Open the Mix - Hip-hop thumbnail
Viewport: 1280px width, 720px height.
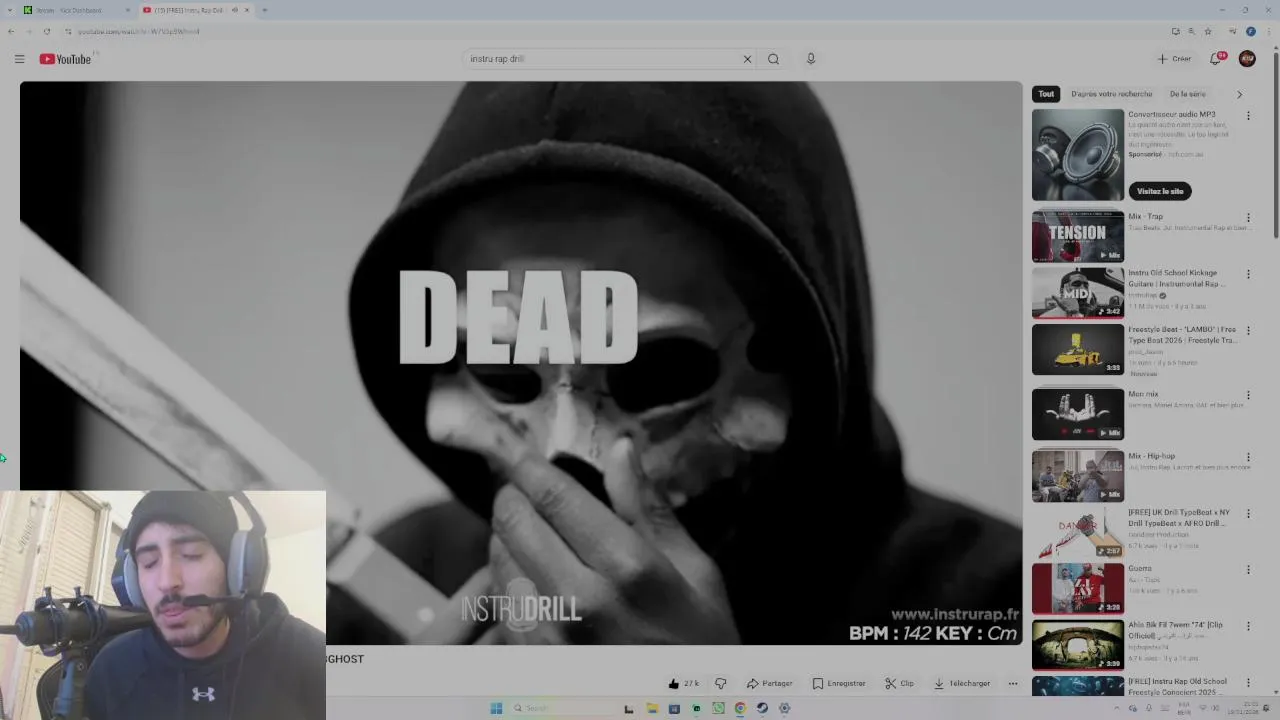tap(1078, 476)
